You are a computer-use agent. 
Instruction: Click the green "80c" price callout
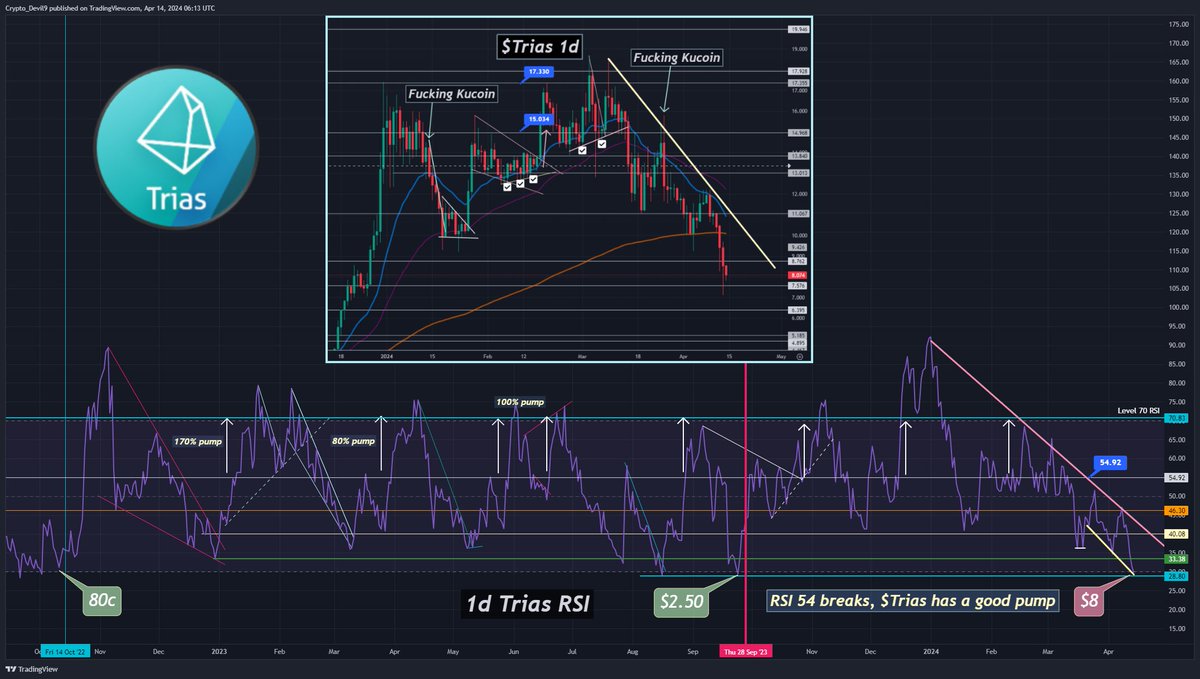point(104,603)
